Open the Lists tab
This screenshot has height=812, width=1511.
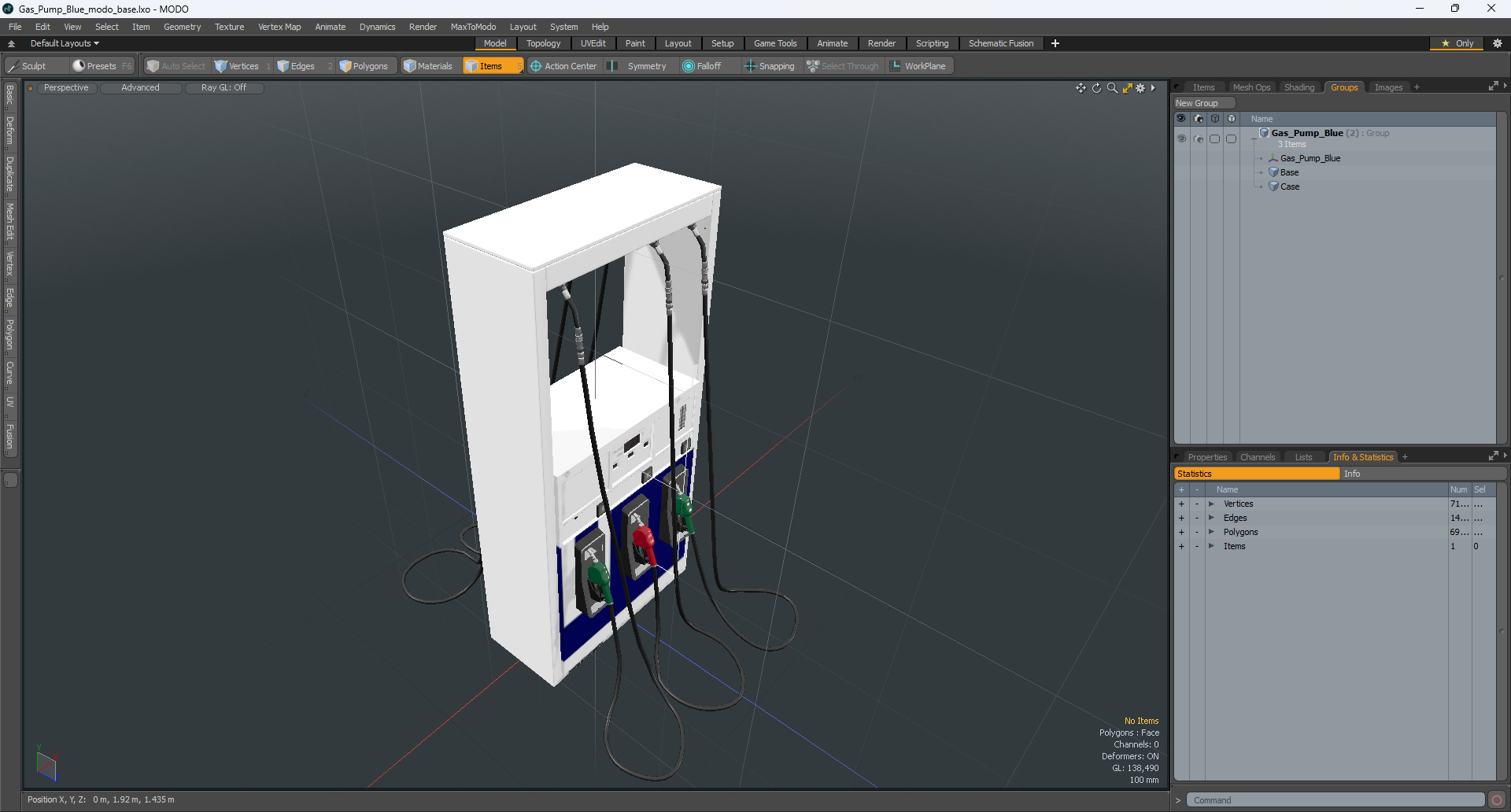[x=1303, y=457]
